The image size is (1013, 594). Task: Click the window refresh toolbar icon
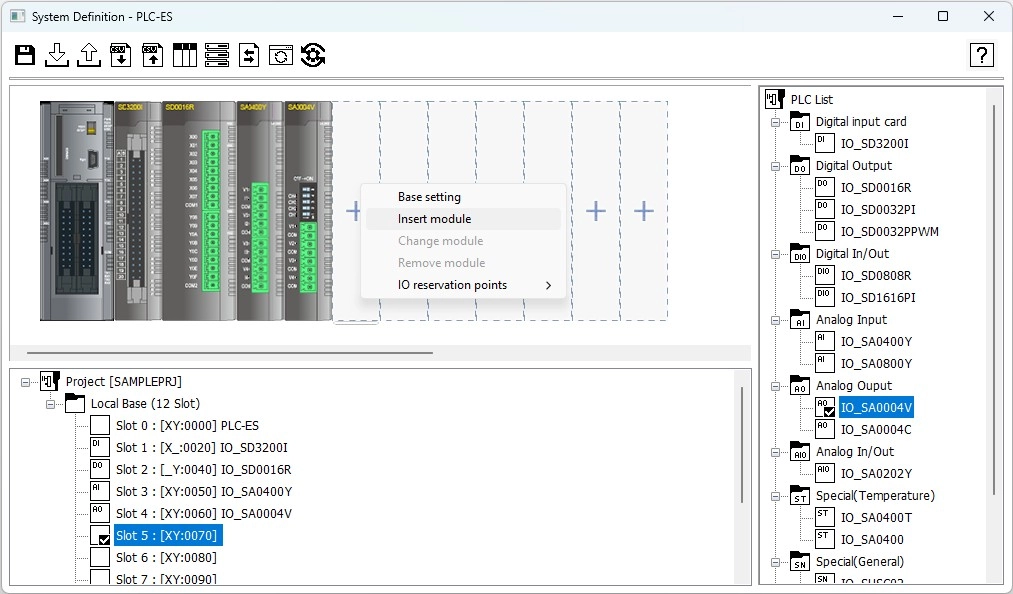click(x=280, y=55)
